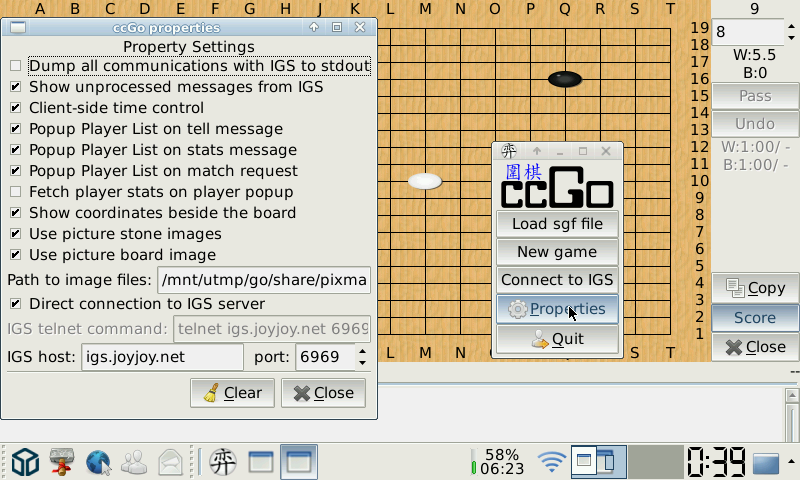
Task: Open the wifi network icon
Action: 552,462
